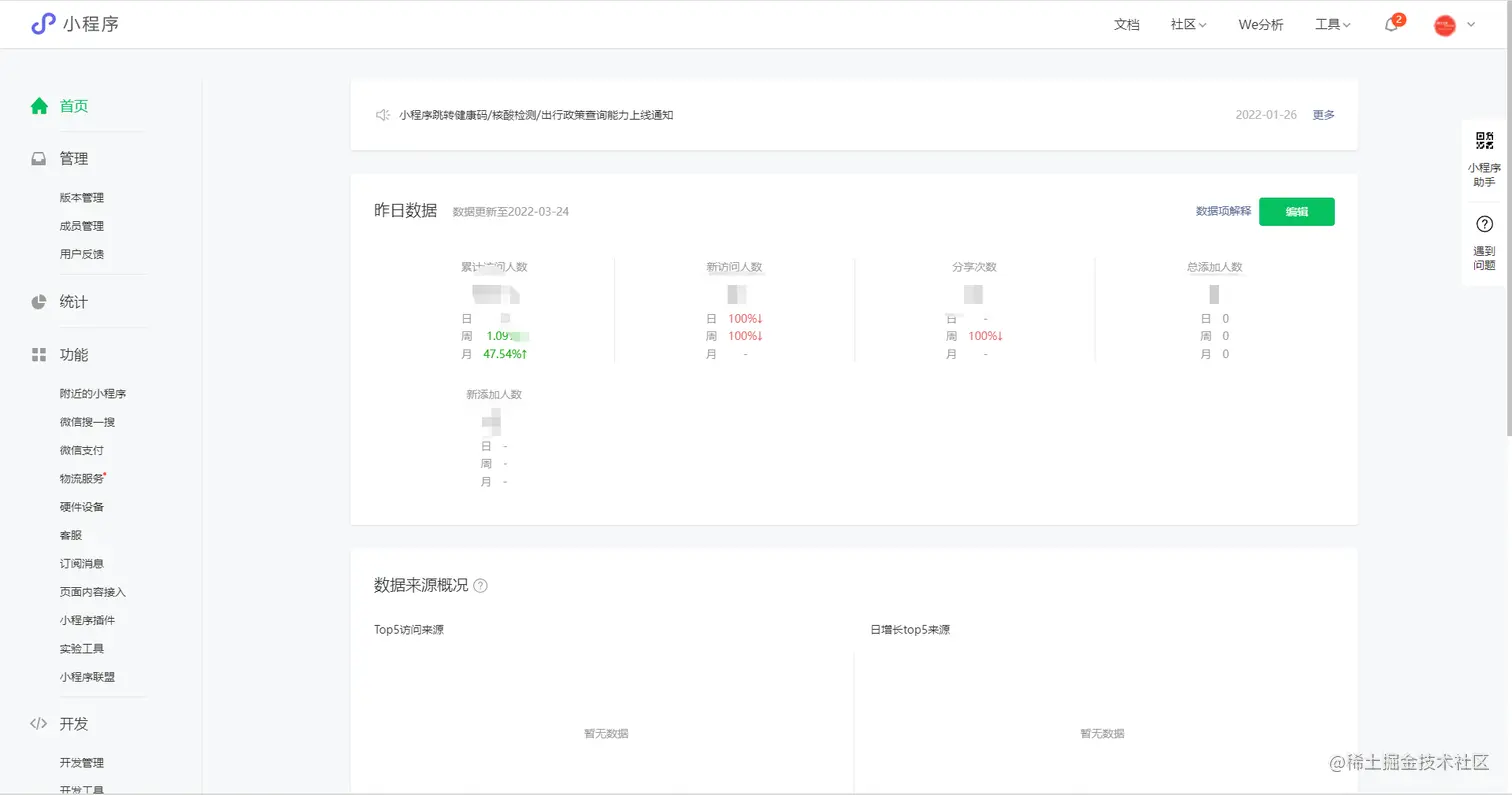Click the 新访问人数 metric heading
This screenshot has width=1512, height=795.
[734, 267]
